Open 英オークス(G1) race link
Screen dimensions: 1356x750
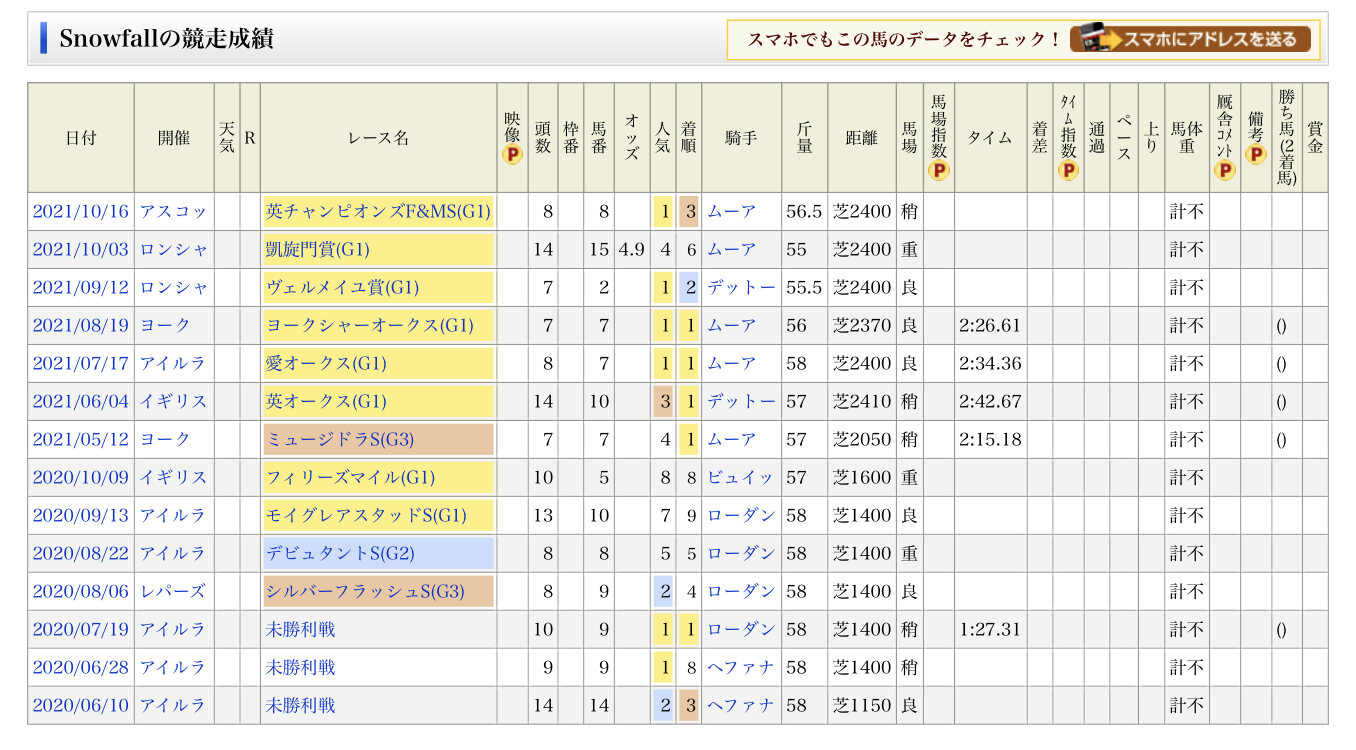pyautogui.click(x=326, y=402)
